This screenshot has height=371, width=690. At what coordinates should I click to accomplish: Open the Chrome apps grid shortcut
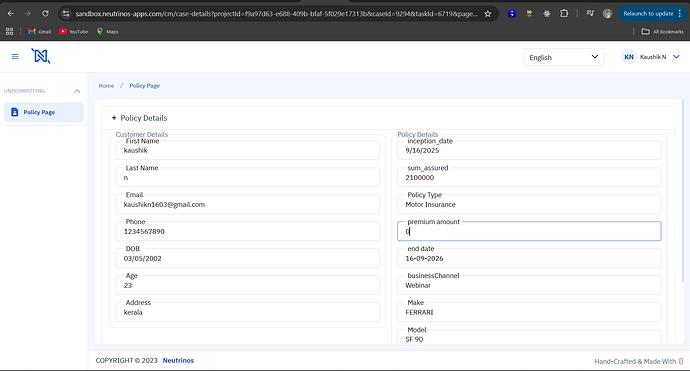pyautogui.click(x=9, y=31)
